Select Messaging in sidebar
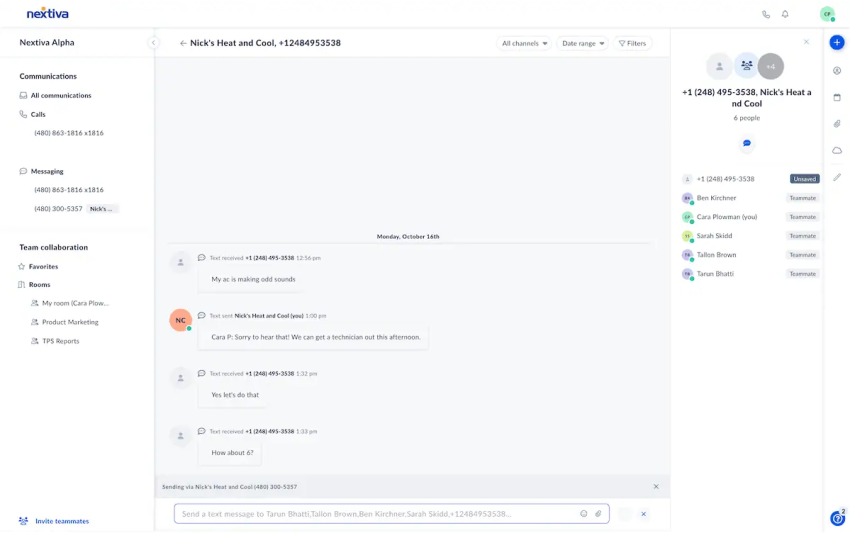 pyautogui.click(x=47, y=171)
